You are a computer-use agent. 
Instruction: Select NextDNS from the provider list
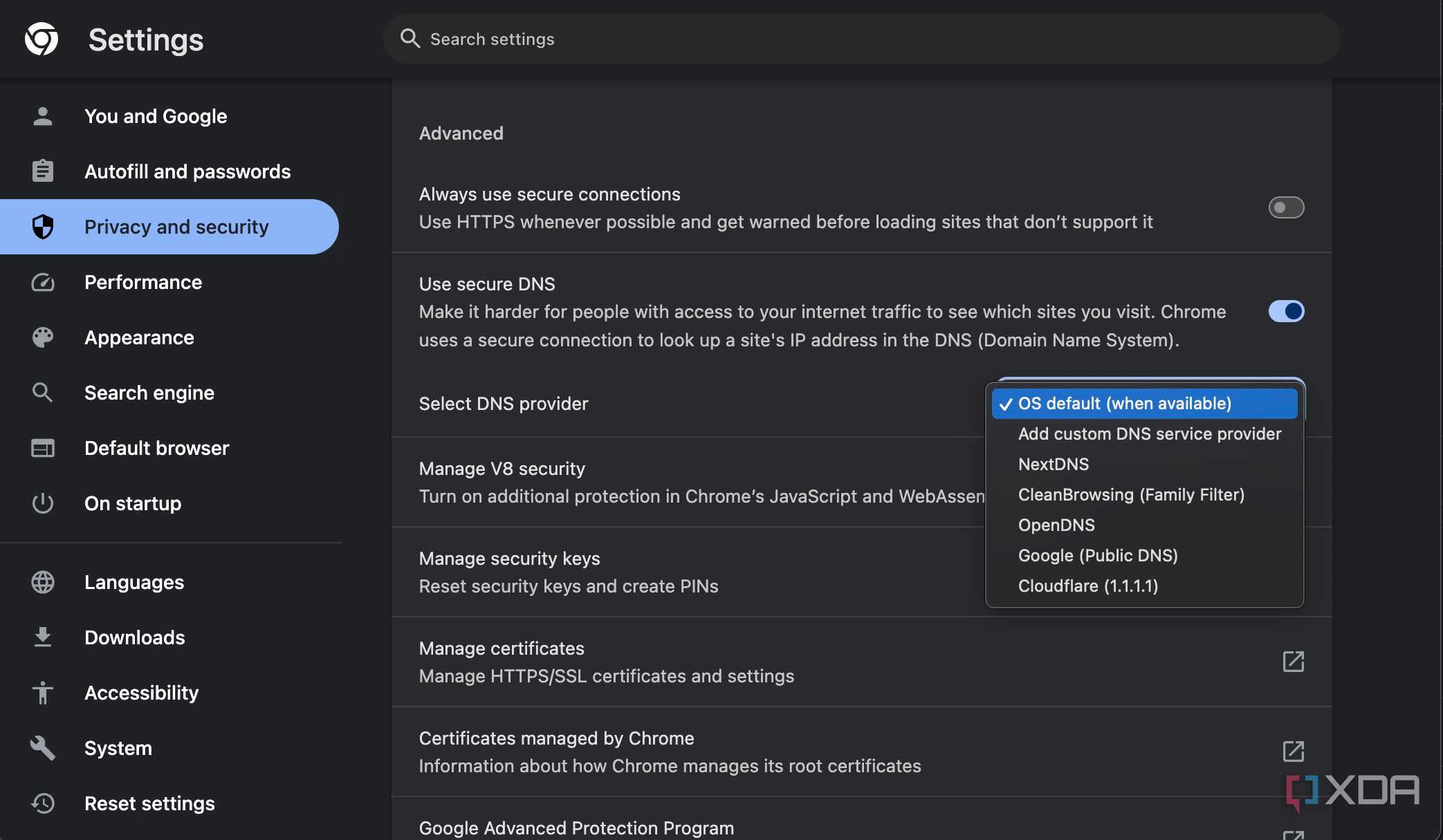coord(1144,465)
